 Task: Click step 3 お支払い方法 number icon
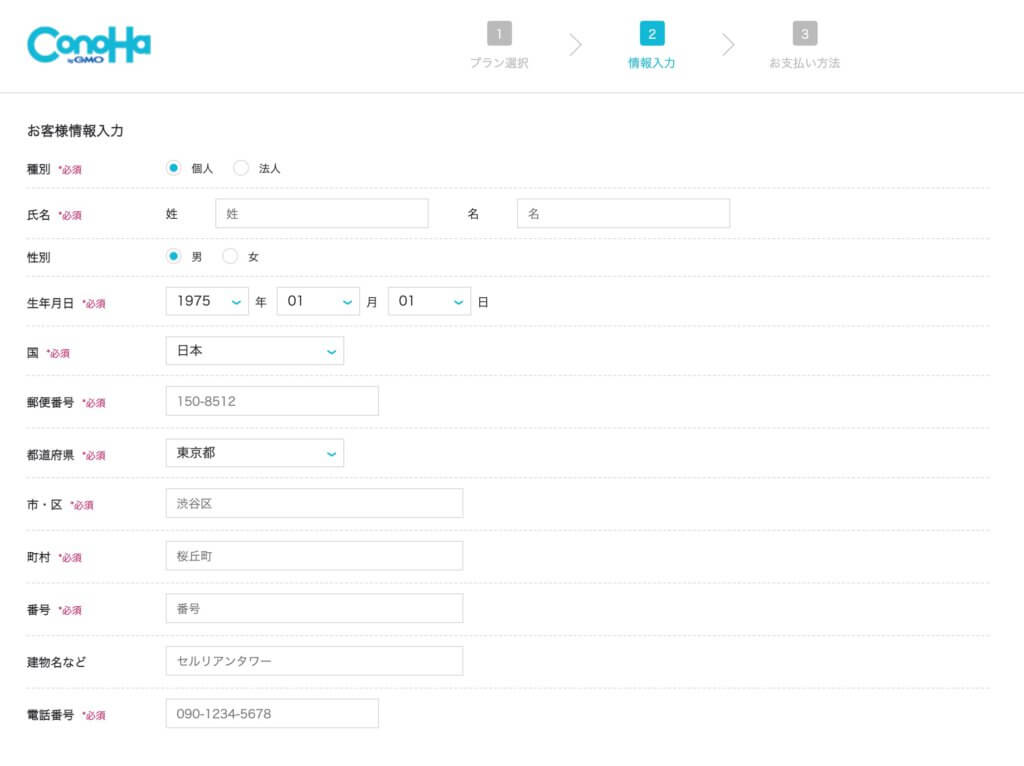805,33
